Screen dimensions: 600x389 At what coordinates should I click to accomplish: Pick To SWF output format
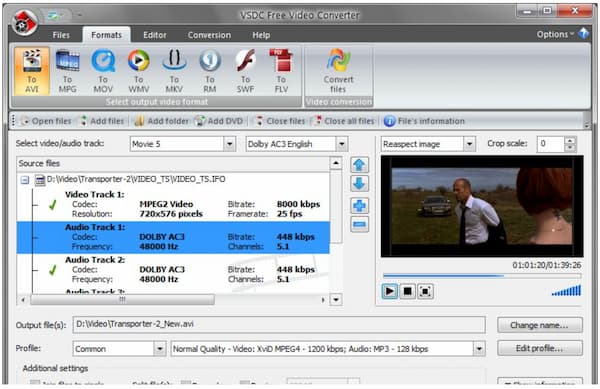click(x=245, y=71)
